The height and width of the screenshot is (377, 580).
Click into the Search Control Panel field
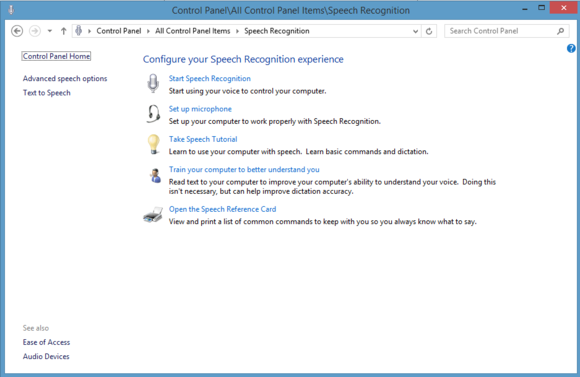click(x=507, y=31)
